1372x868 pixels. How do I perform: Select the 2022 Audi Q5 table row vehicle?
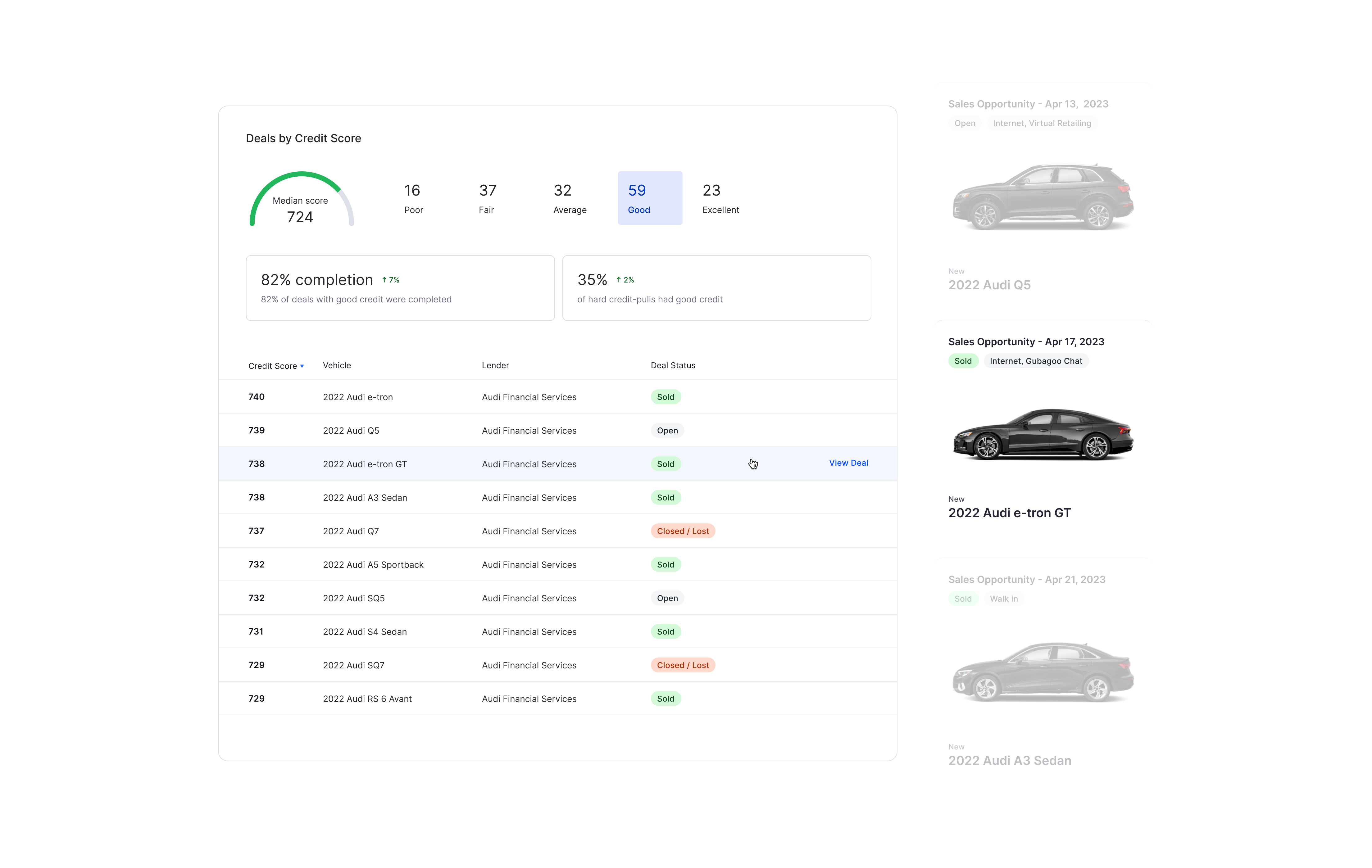click(351, 431)
